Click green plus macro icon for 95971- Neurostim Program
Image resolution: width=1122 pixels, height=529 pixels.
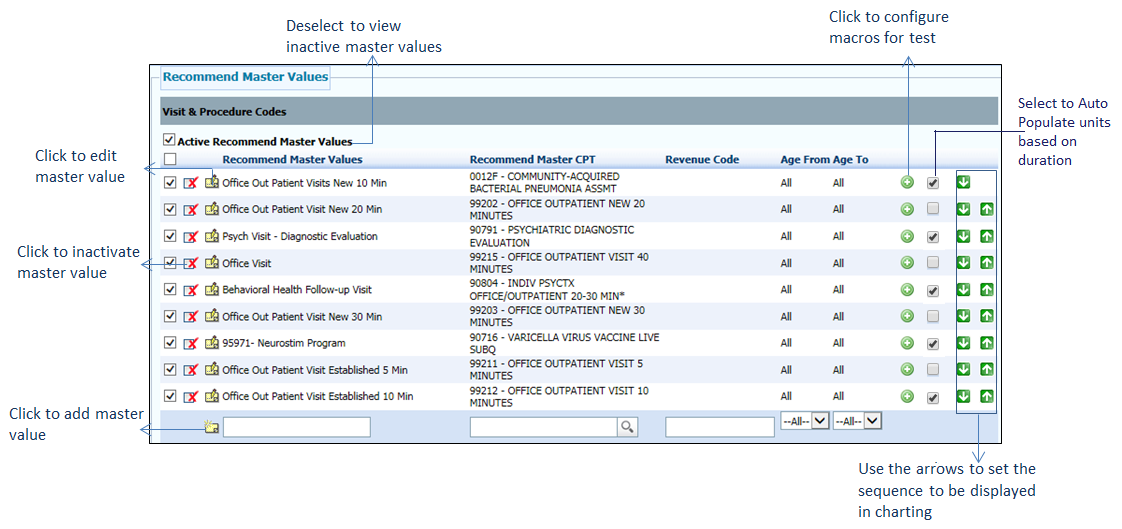pyautogui.click(x=907, y=343)
